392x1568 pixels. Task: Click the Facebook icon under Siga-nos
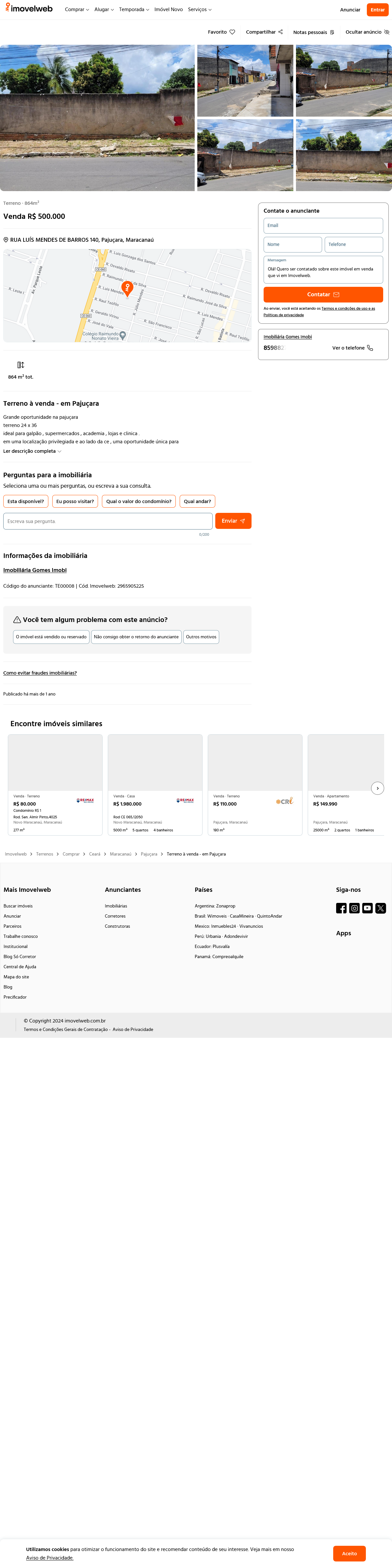click(341, 908)
